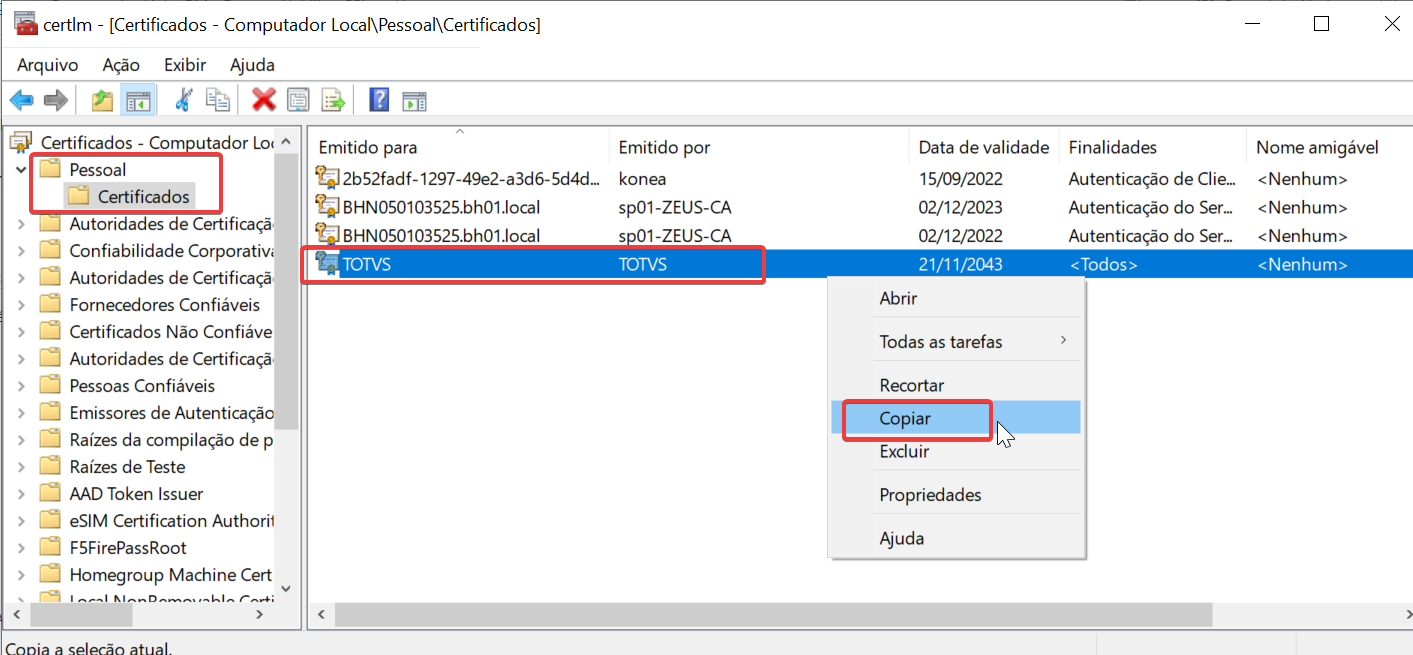Expand the eSIM Certification Authorit node
1413x655 pixels.
pyautogui.click(x=21, y=521)
